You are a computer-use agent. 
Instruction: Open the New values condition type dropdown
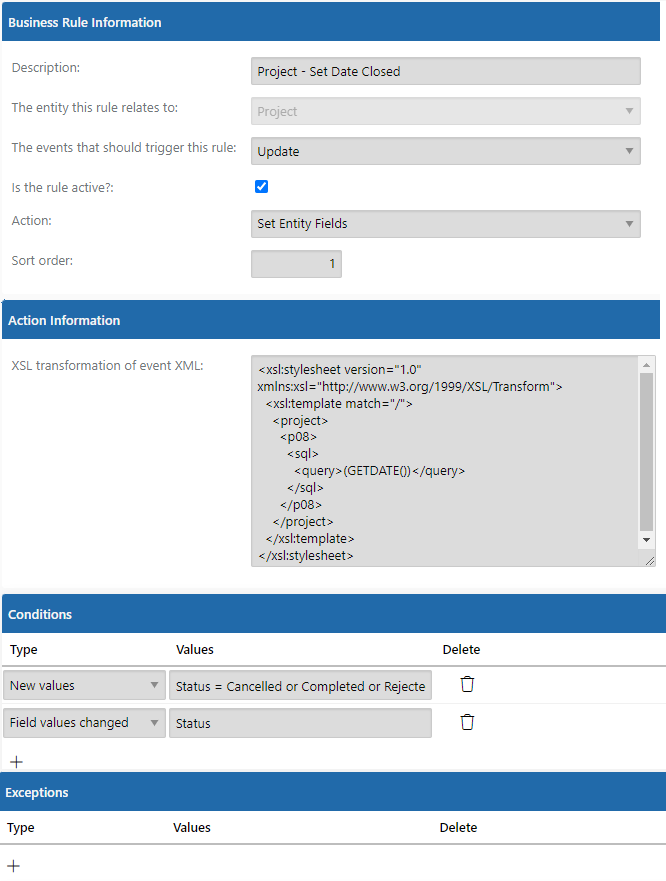pyautogui.click(x=84, y=685)
